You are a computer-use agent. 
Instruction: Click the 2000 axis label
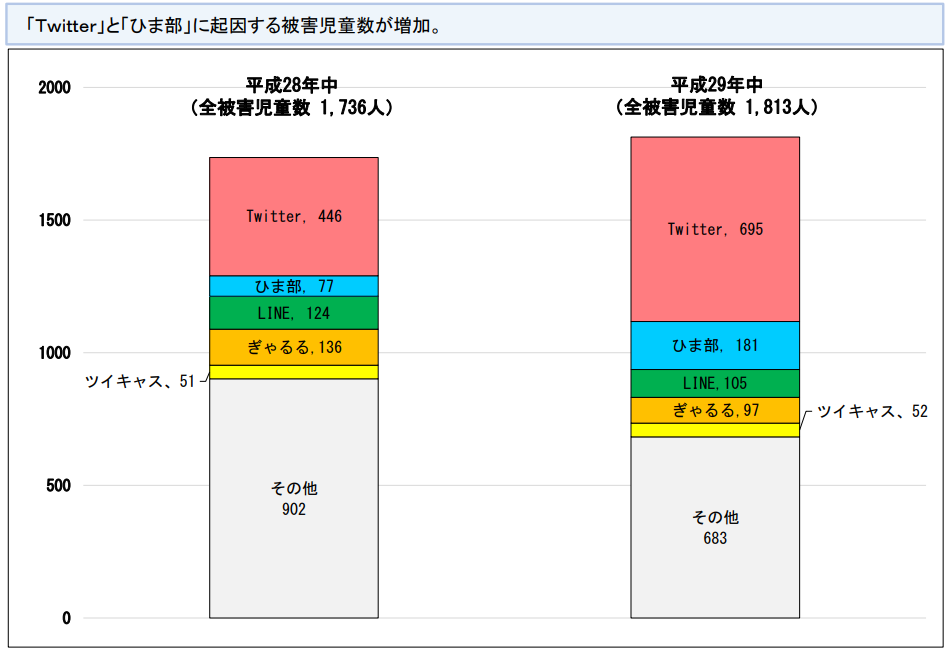[x=55, y=87]
